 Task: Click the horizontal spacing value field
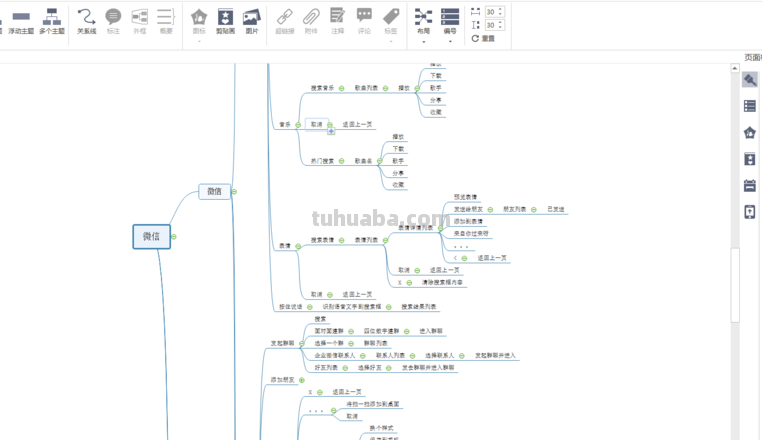tap(491, 12)
